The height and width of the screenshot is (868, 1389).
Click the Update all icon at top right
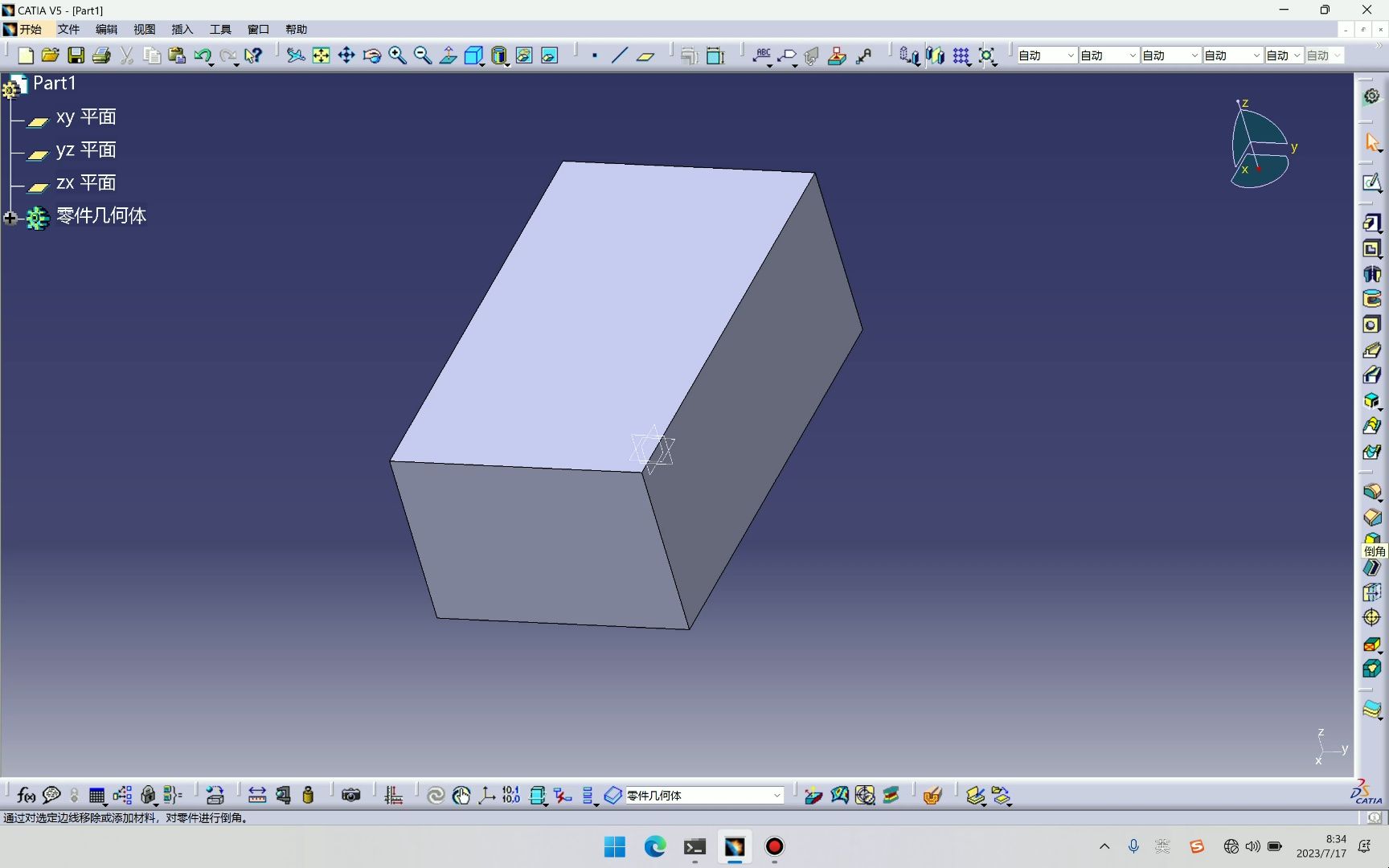[x=1371, y=96]
